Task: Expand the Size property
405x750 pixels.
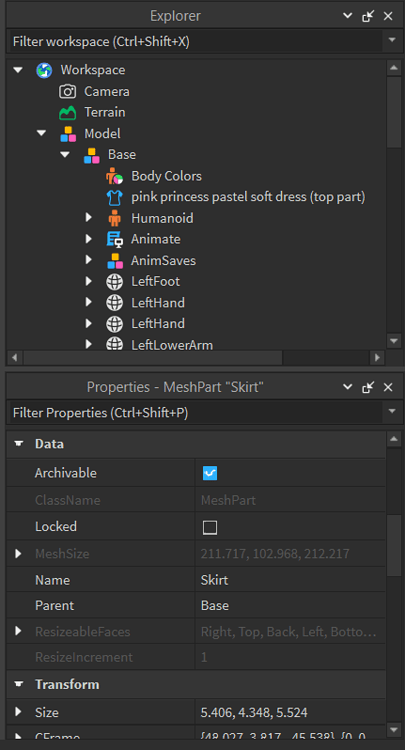Action: pos(18,712)
